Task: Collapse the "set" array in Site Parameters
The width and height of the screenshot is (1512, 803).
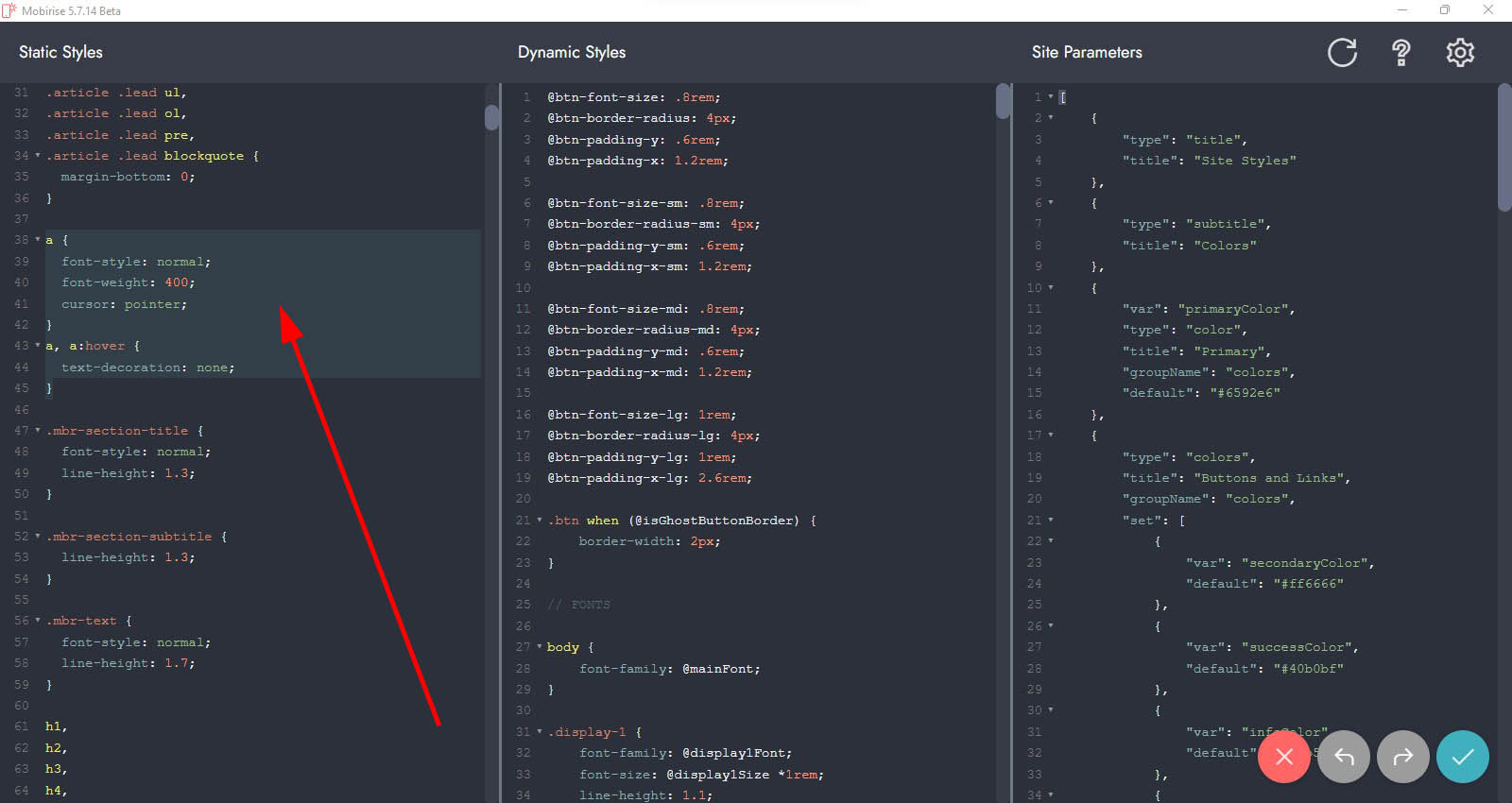Action: [1050, 521]
